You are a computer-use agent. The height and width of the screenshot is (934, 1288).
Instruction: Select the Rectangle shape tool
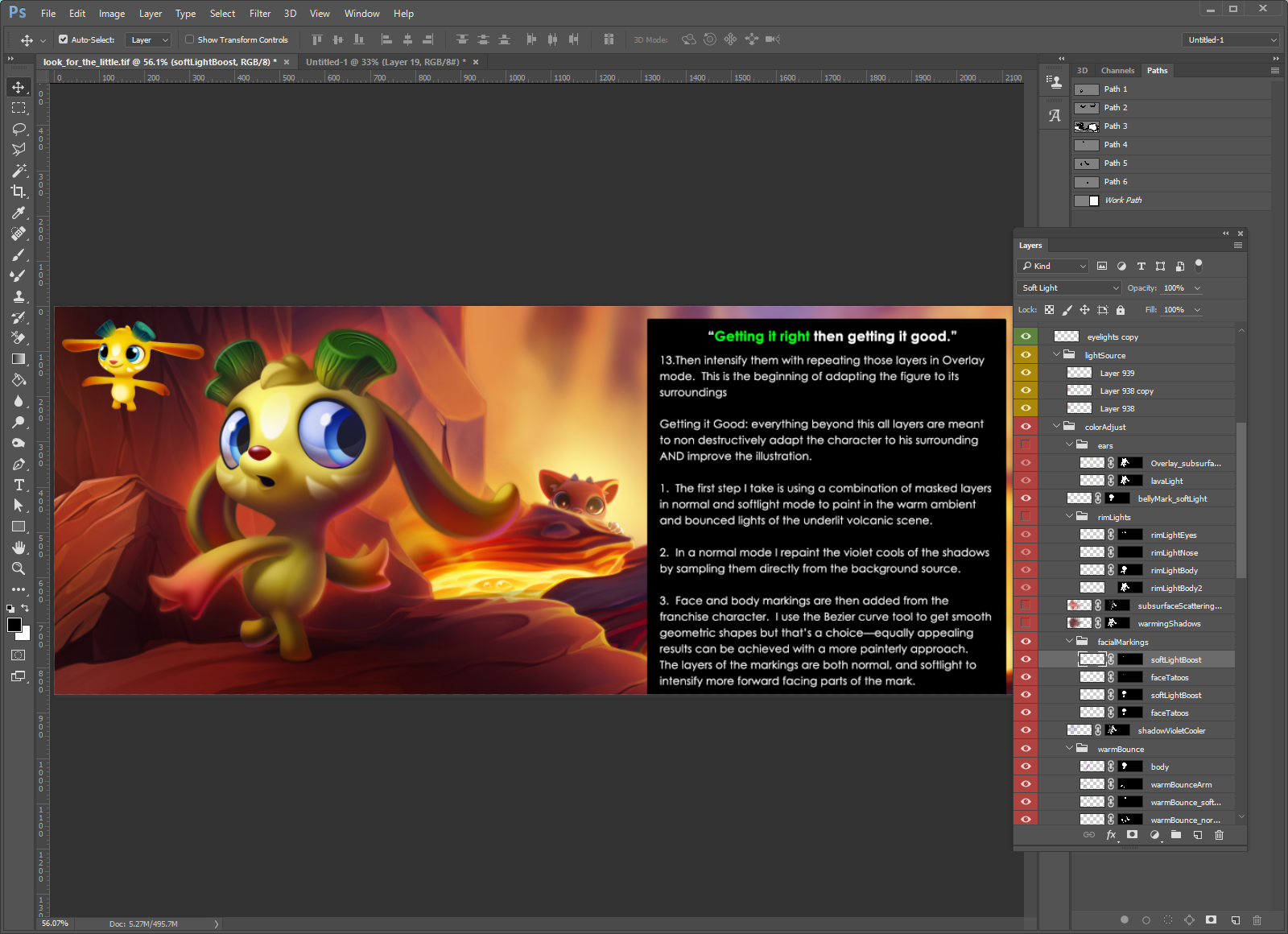19,527
